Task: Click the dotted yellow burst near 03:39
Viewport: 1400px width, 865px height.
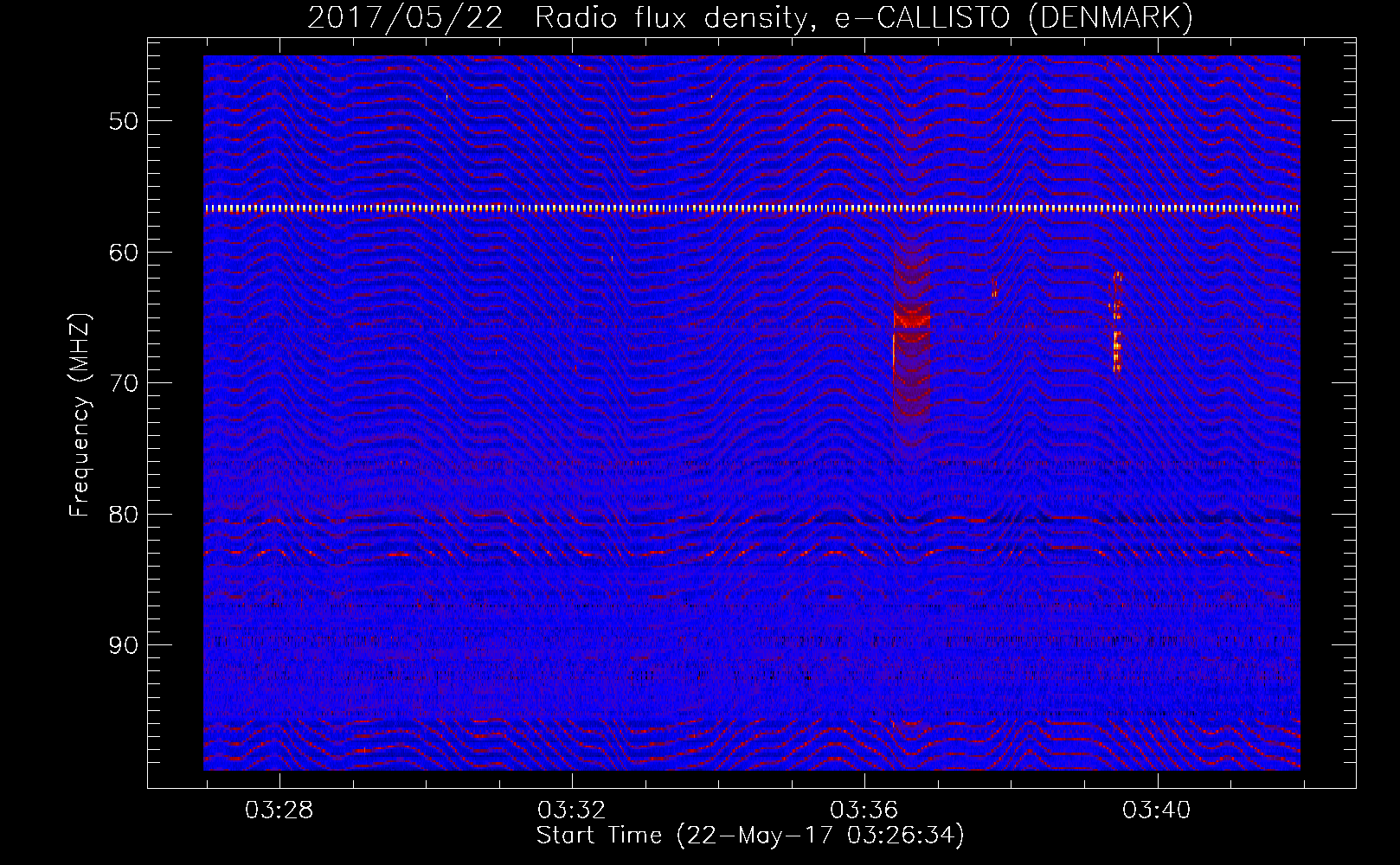Action: 1116,321
